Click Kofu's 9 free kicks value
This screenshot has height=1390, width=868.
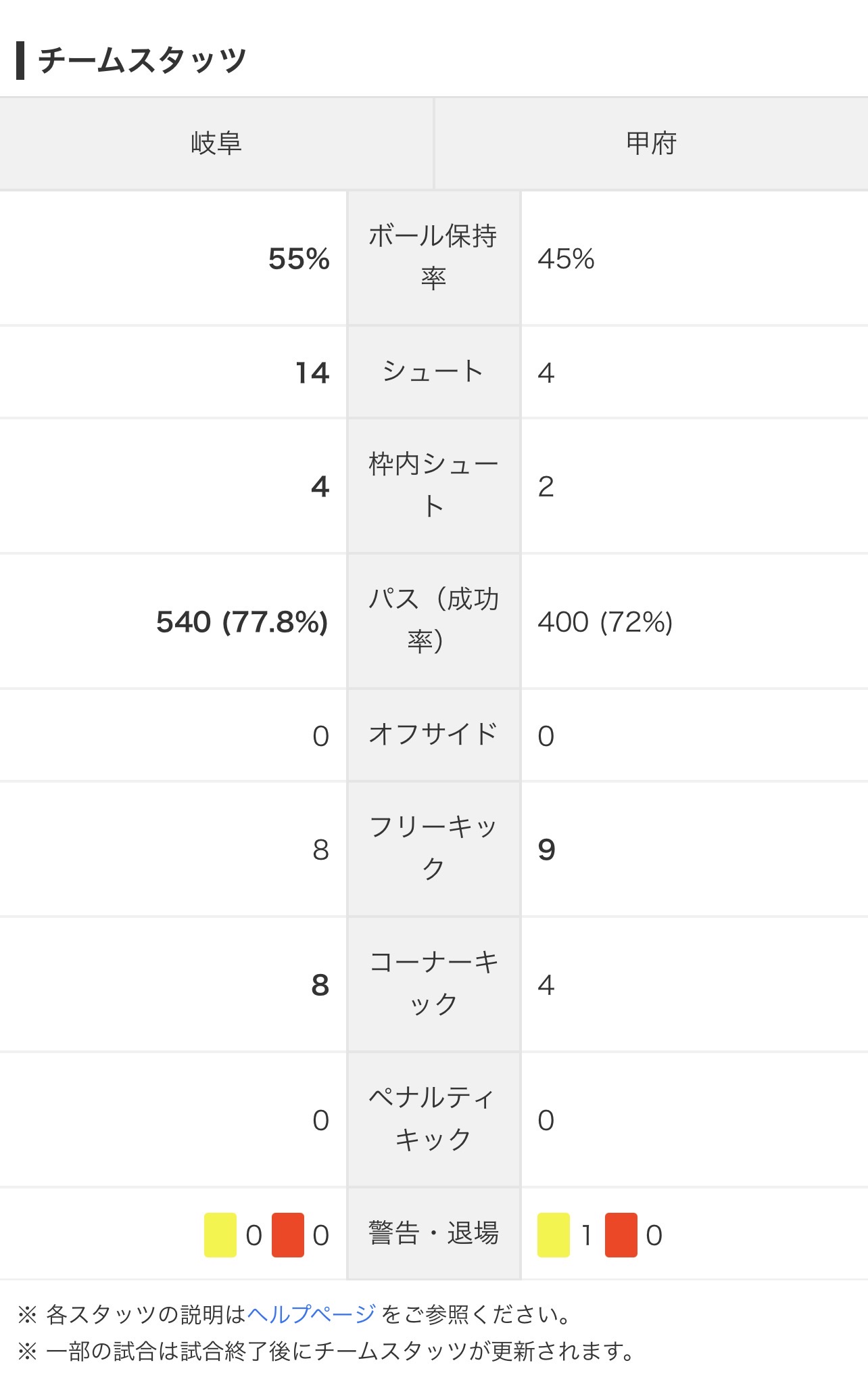(546, 850)
